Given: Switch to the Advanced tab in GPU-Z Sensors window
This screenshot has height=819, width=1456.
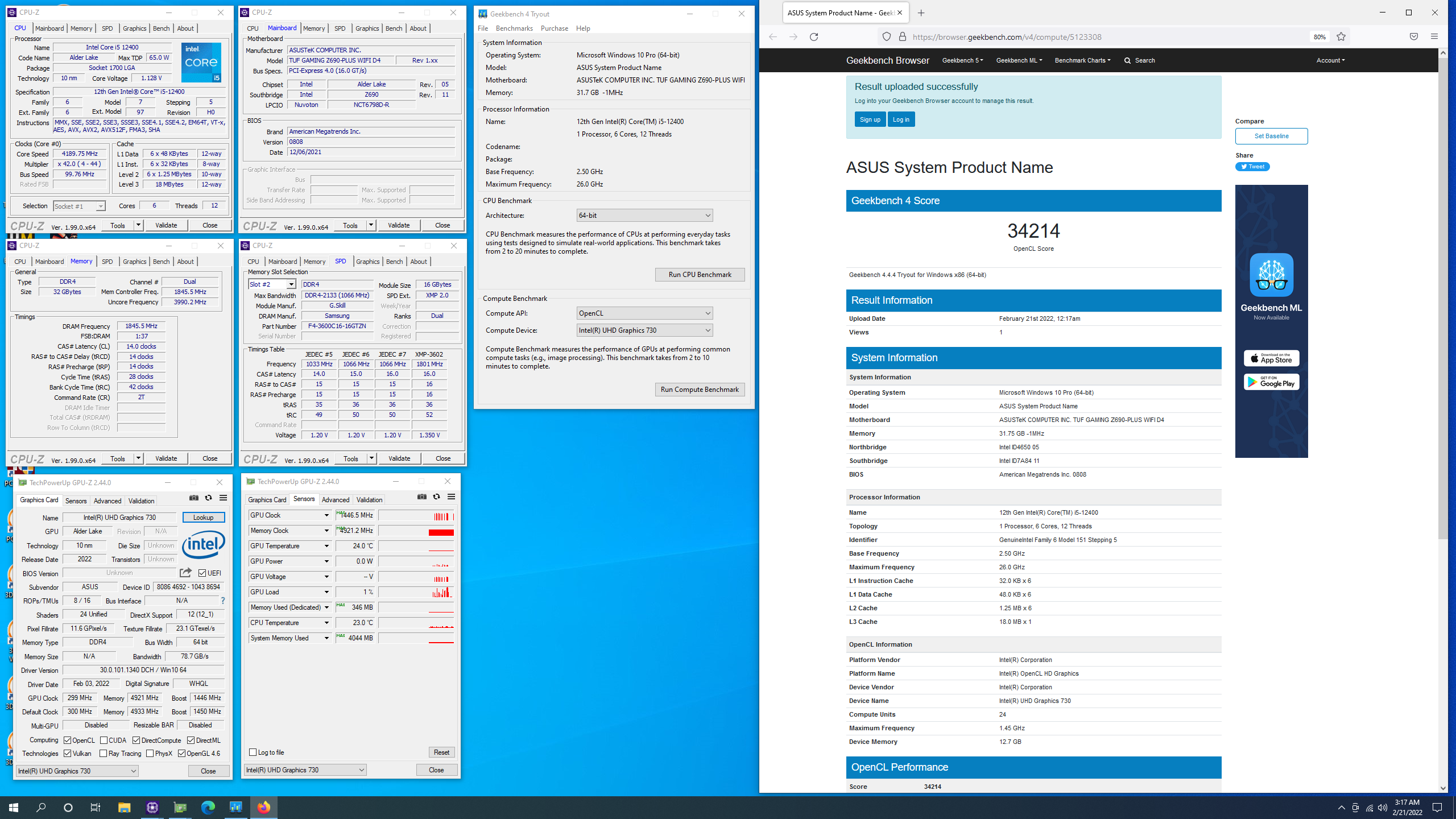Looking at the screenshot, I should pyautogui.click(x=336, y=500).
